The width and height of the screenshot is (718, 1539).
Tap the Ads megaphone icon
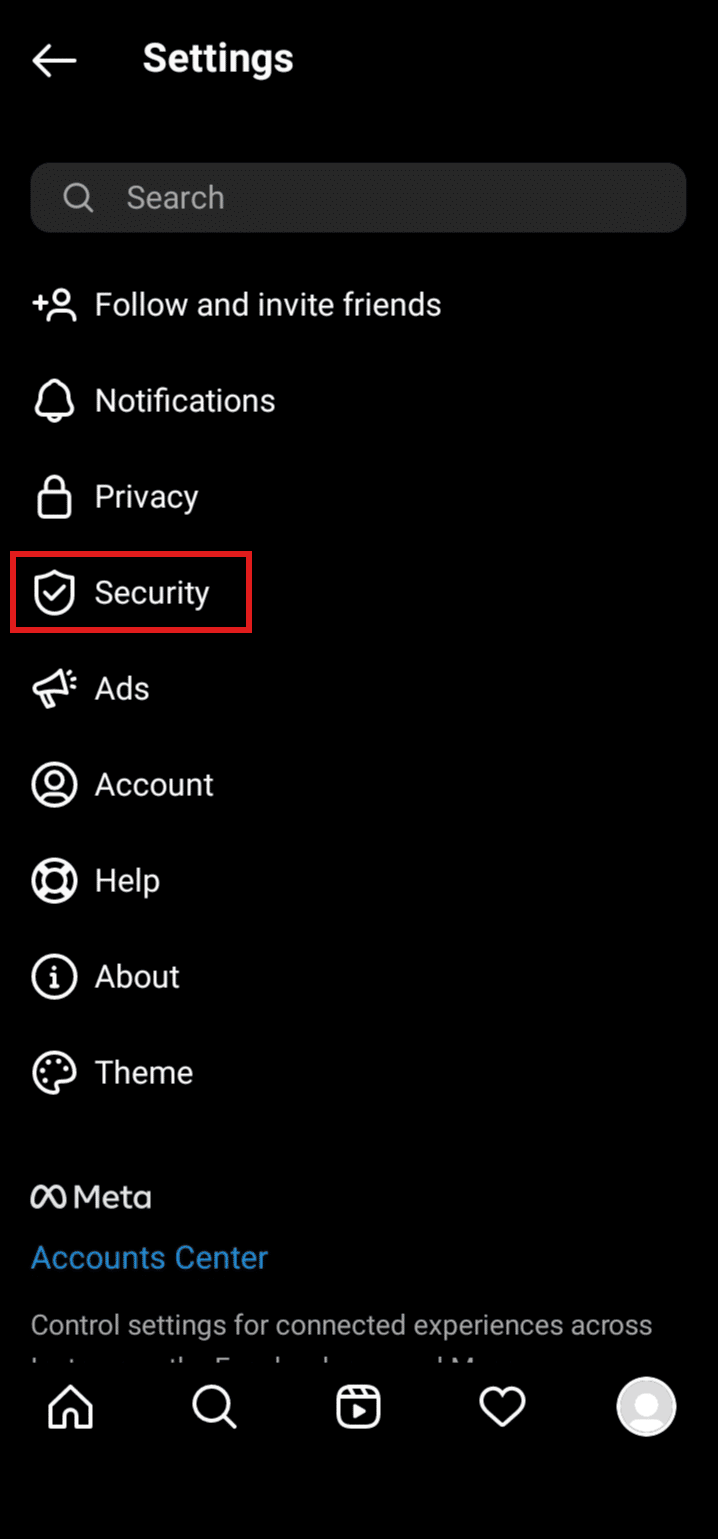pos(54,689)
